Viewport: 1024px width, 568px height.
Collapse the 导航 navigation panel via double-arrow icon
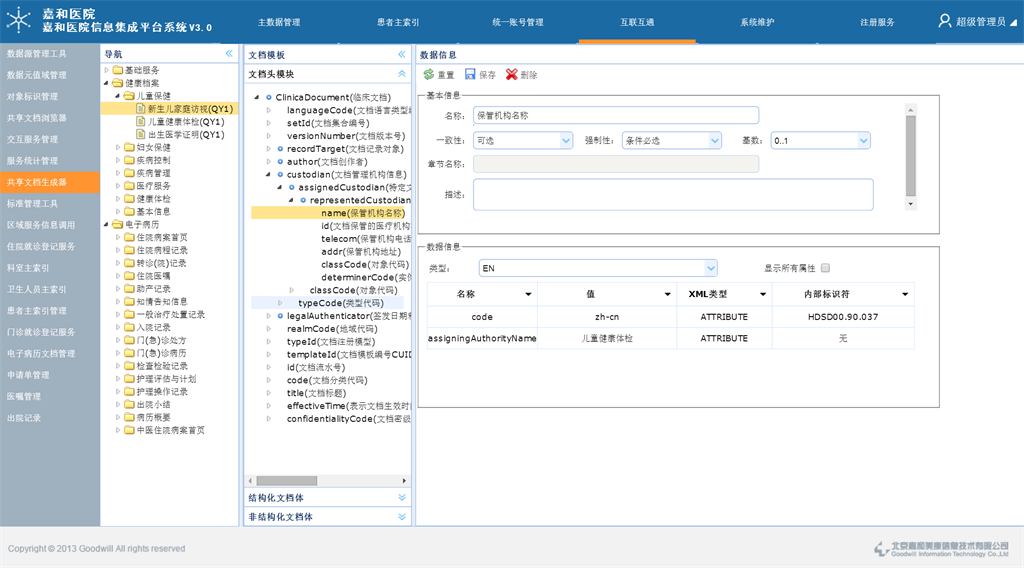coord(229,54)
